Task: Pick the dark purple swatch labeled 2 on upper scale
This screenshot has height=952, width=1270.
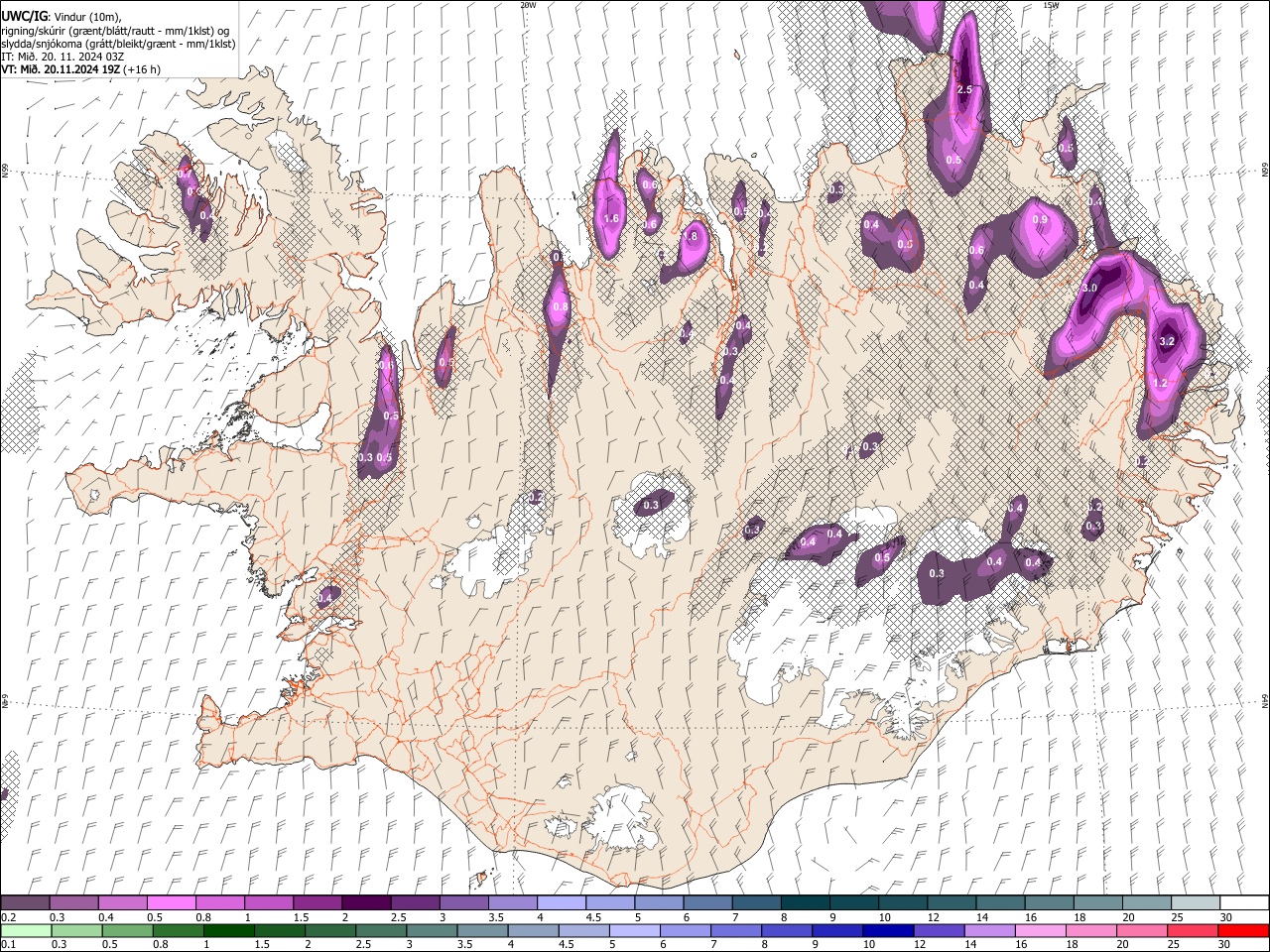Action: coord(366,903)
